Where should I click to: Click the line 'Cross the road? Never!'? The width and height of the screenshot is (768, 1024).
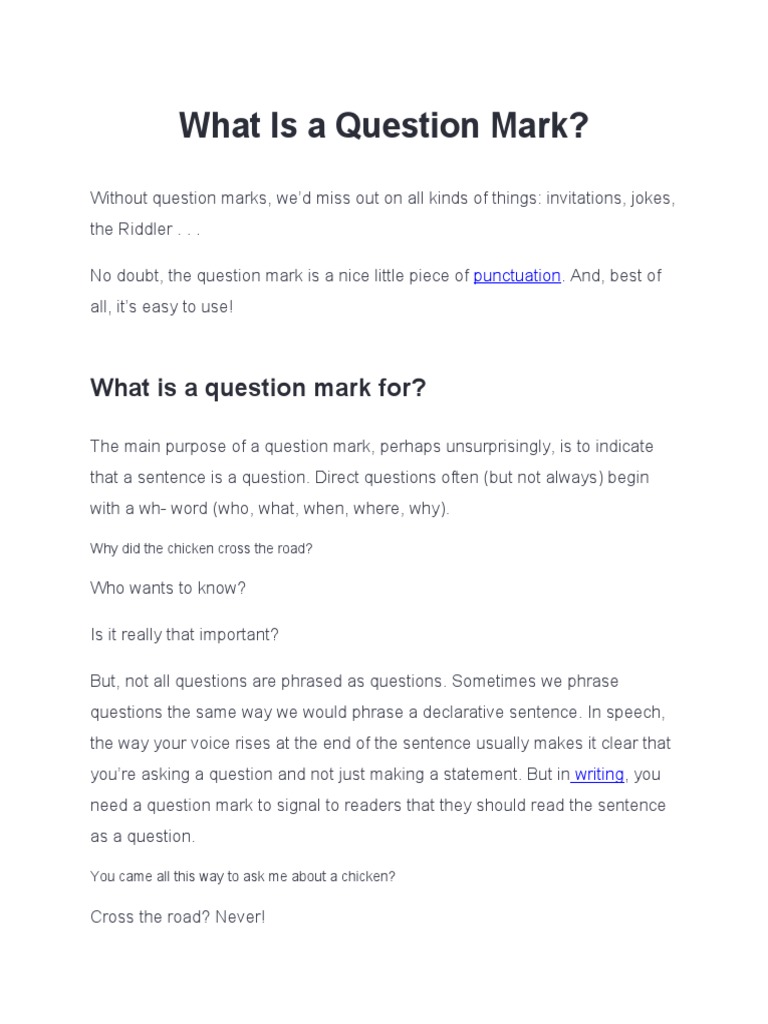tap(178, 916)
